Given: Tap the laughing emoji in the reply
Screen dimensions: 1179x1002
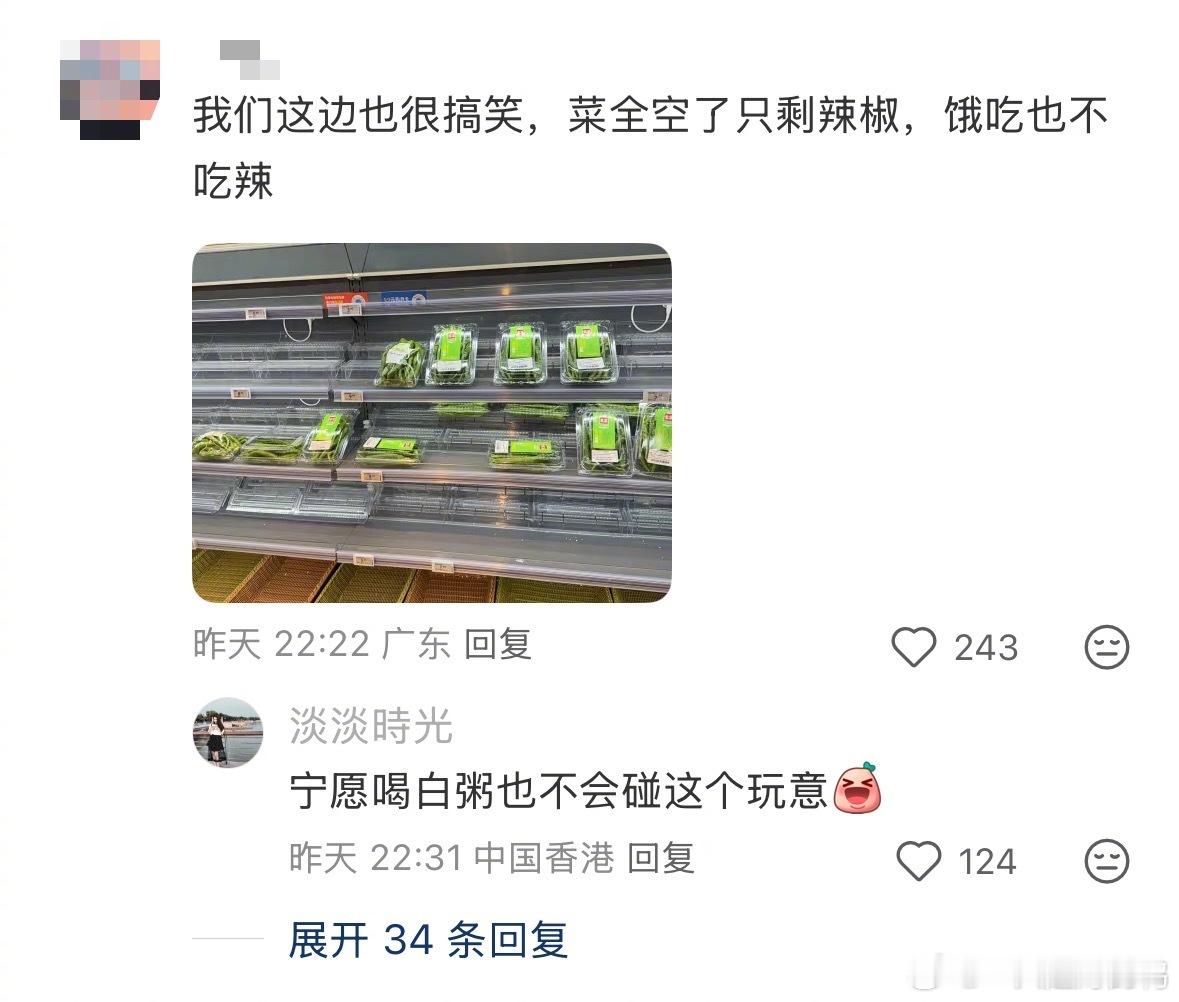Looking at the screenshot, I should click(x=857, y=789).
